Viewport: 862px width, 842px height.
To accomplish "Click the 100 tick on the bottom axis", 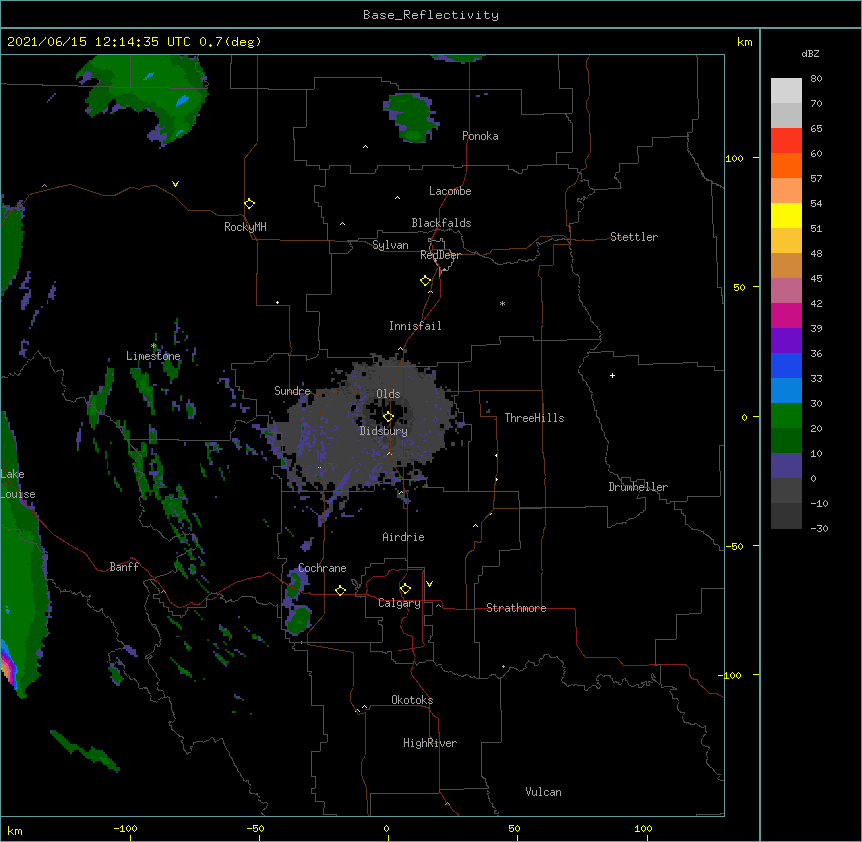I will pyautogui.click(x=643, y=829).
